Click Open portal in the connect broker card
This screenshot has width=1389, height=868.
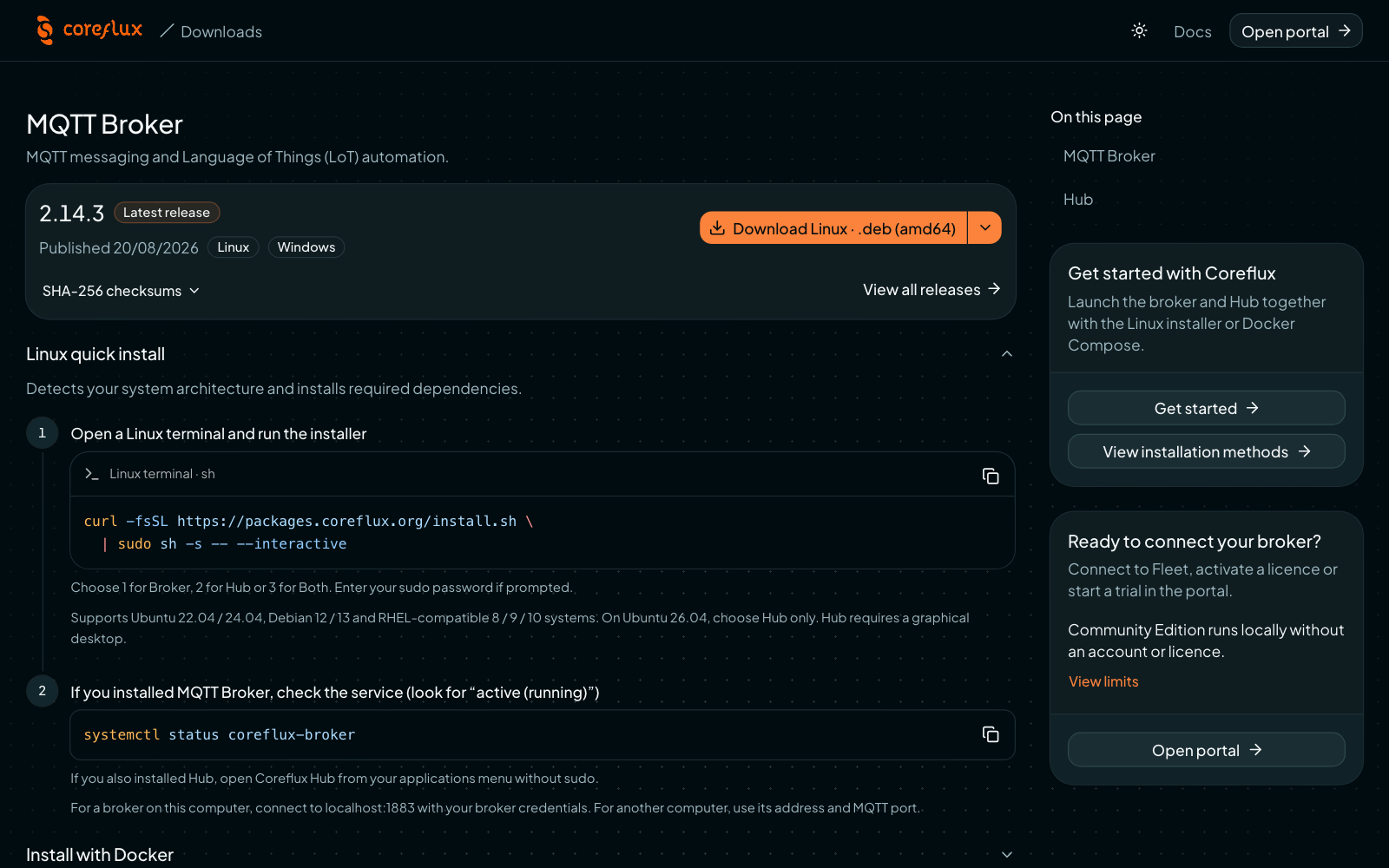tap(1206, 750)
